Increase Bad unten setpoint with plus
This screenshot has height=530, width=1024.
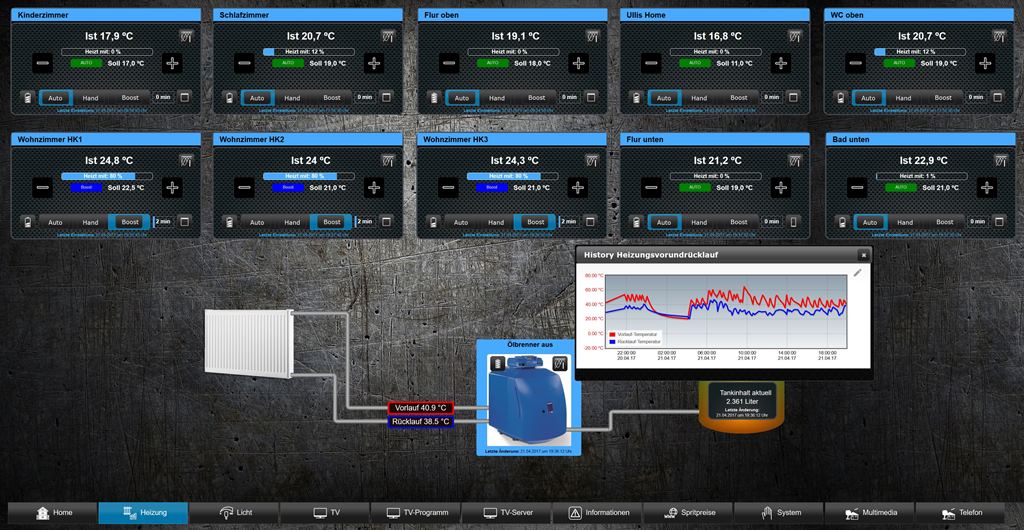985,188
